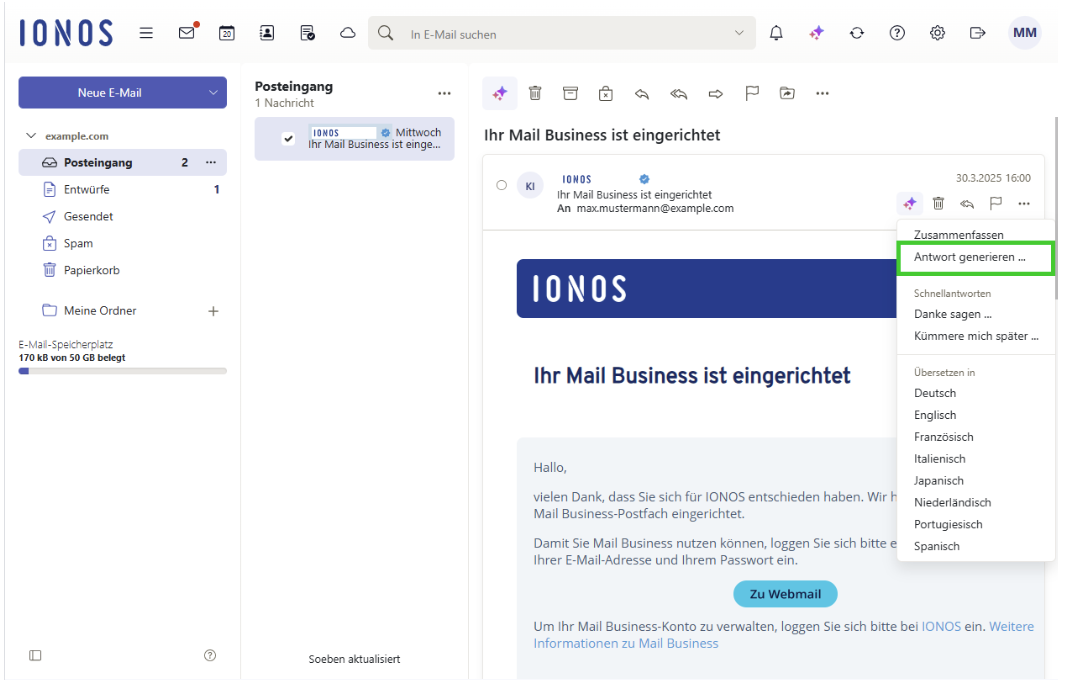Choose Danke sagen quick reply
This screenshot has width=1070, height=688.
953,314
